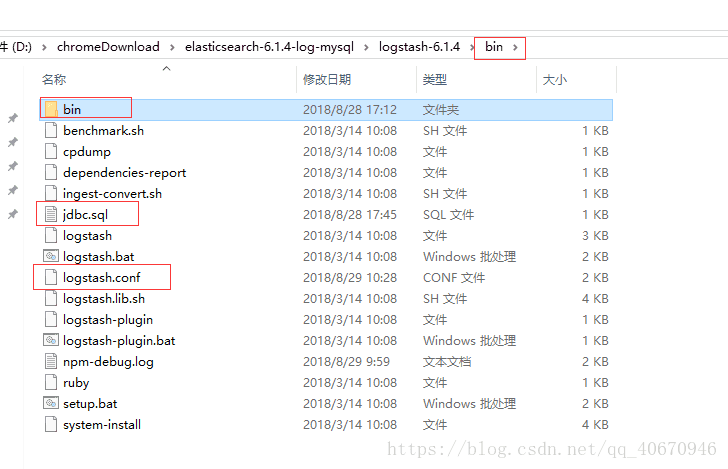Screen dimensions: 728x469
Task: Sort by 类型 column header
Action: 435,80
